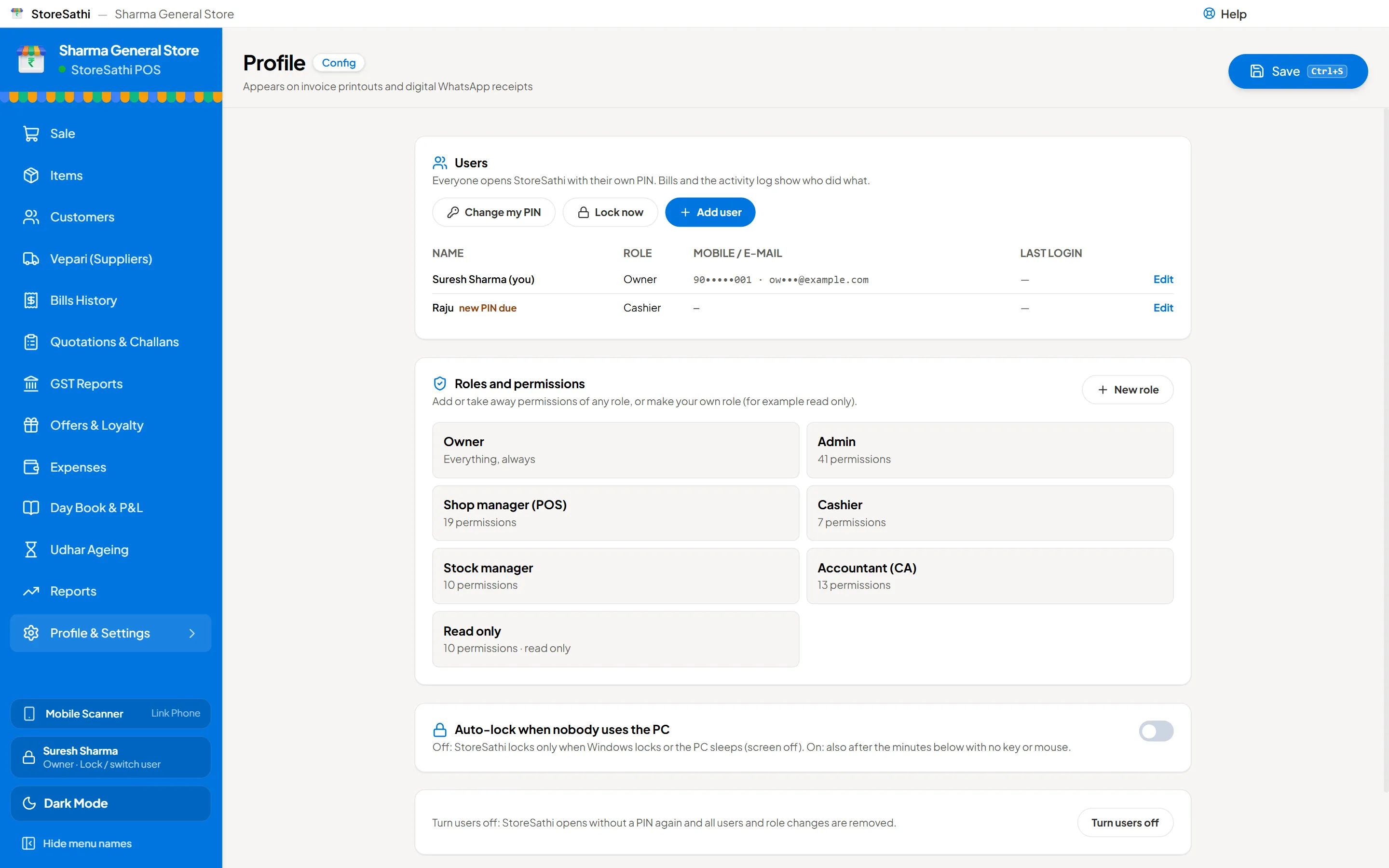Click Profile & Settings gear icon

click(x=31, y=633)
